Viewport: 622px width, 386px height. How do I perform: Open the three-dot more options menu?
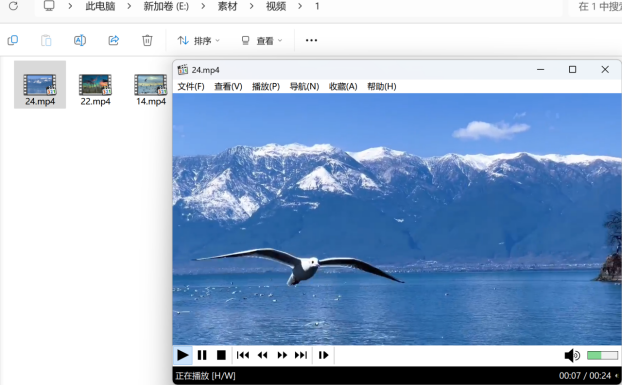pyautogui.click(x=311, y=40)
